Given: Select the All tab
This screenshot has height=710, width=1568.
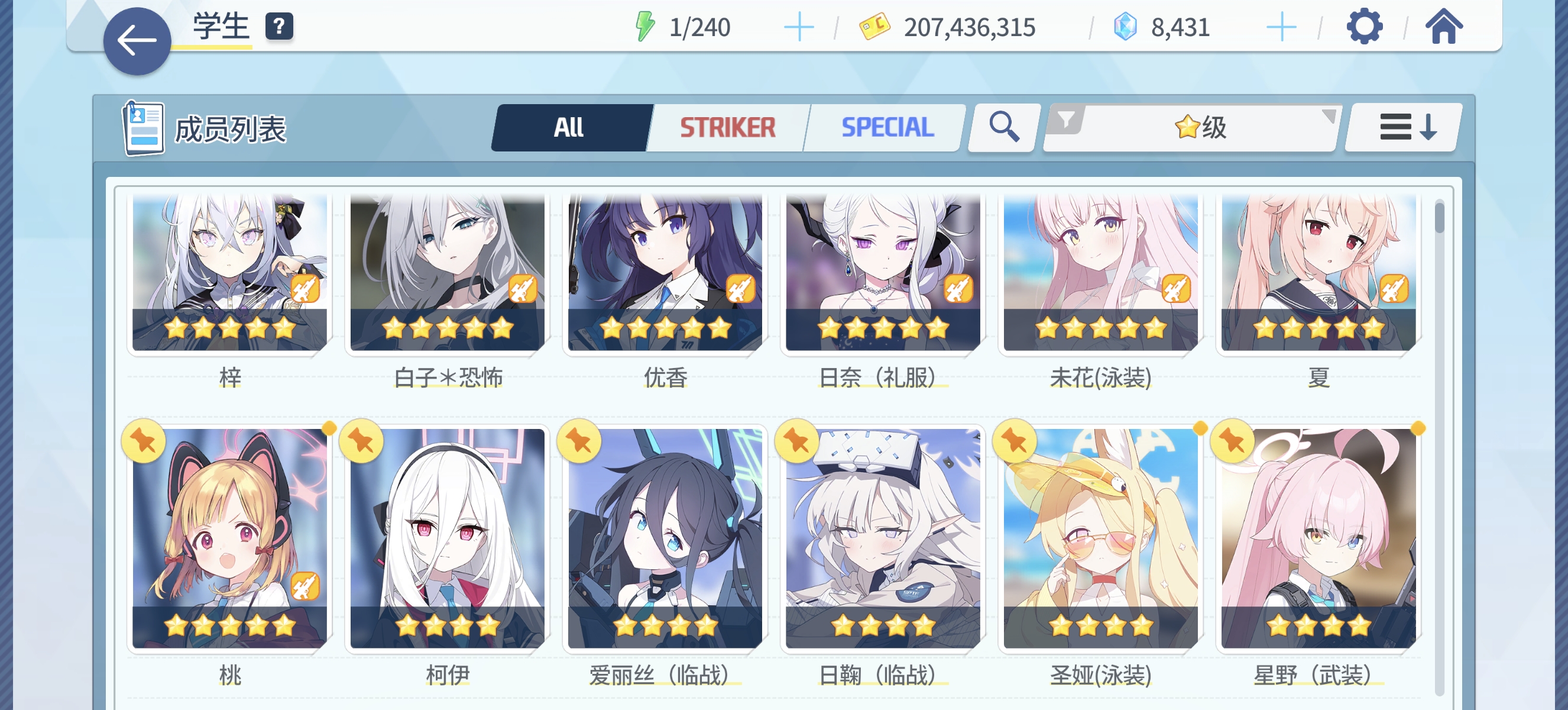Looking at the screenshot, I should click(x=570, y=127).
